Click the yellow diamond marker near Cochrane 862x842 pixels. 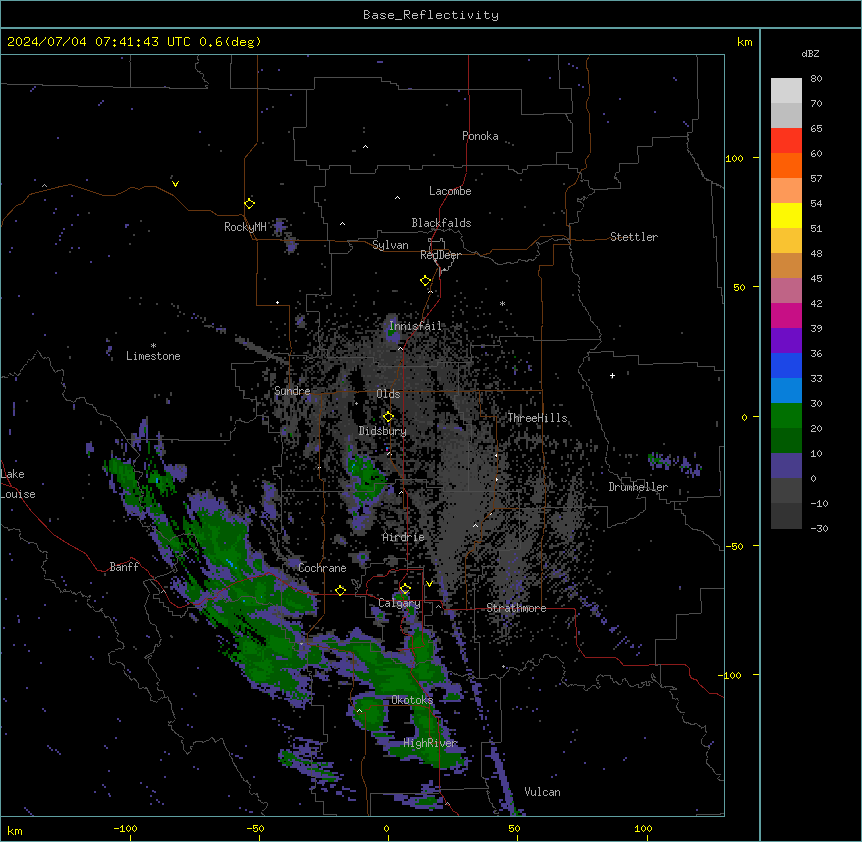pos(340,590)
